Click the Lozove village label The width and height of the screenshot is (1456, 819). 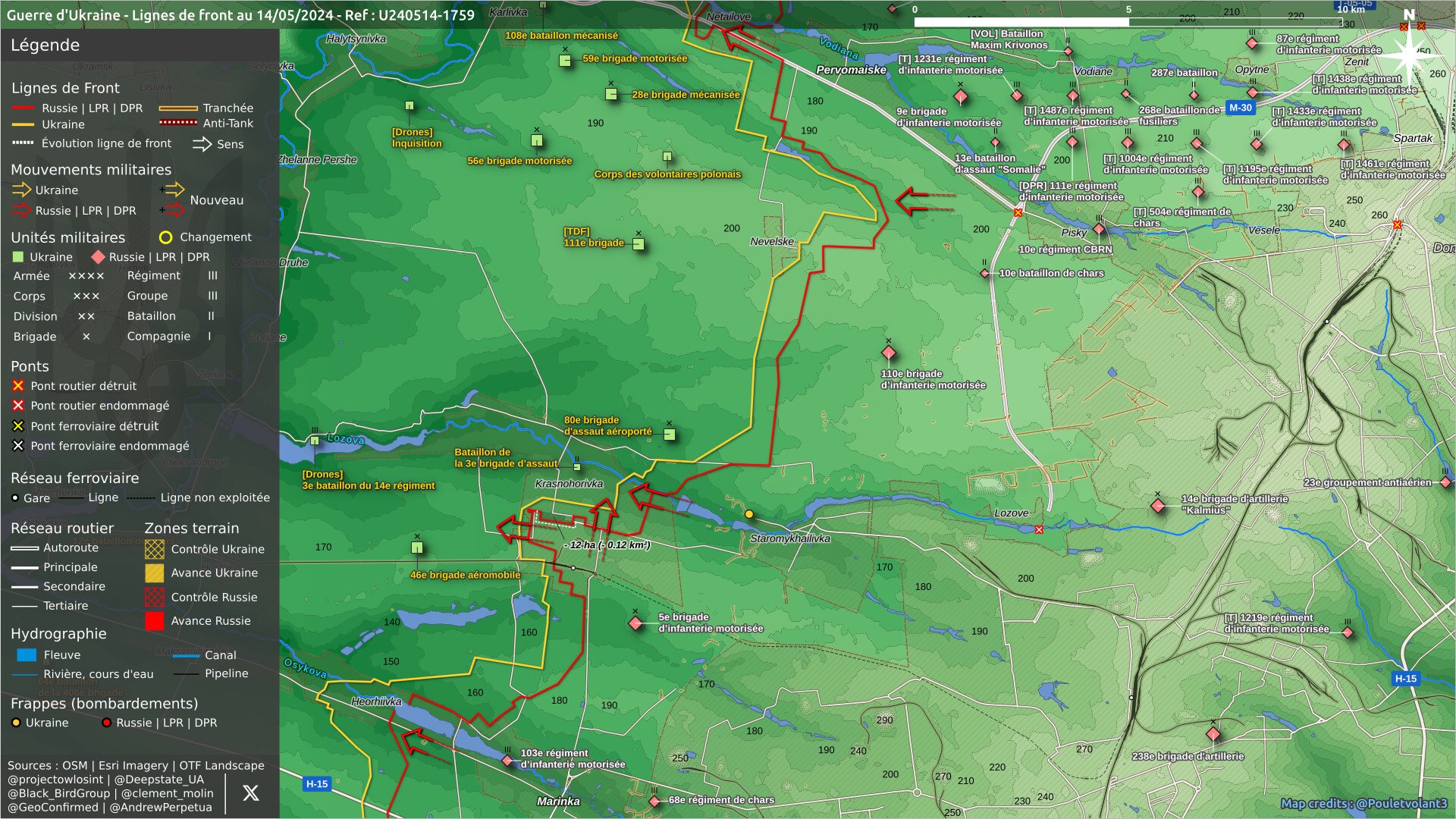tap(1012, 513)
